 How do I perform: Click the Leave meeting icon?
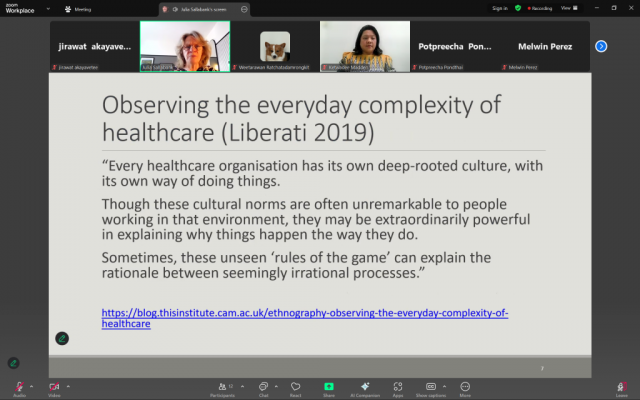click(x=621, y=386)
